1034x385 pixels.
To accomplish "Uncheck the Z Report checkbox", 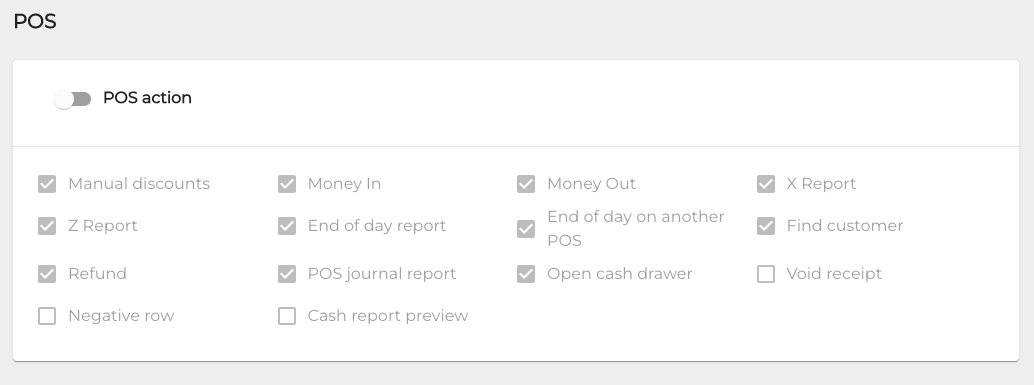I will pos(47,226).
